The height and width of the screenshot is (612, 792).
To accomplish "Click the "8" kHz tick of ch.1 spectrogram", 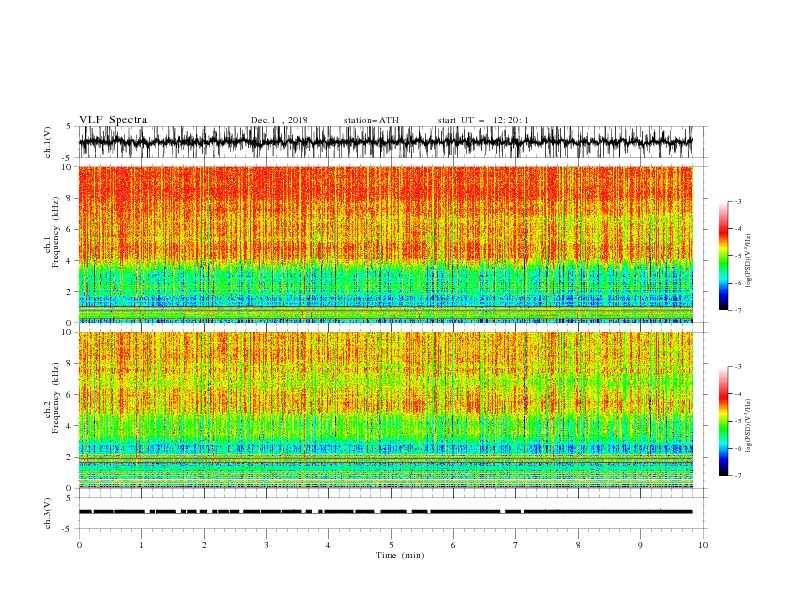I will (x=70, y=198).
